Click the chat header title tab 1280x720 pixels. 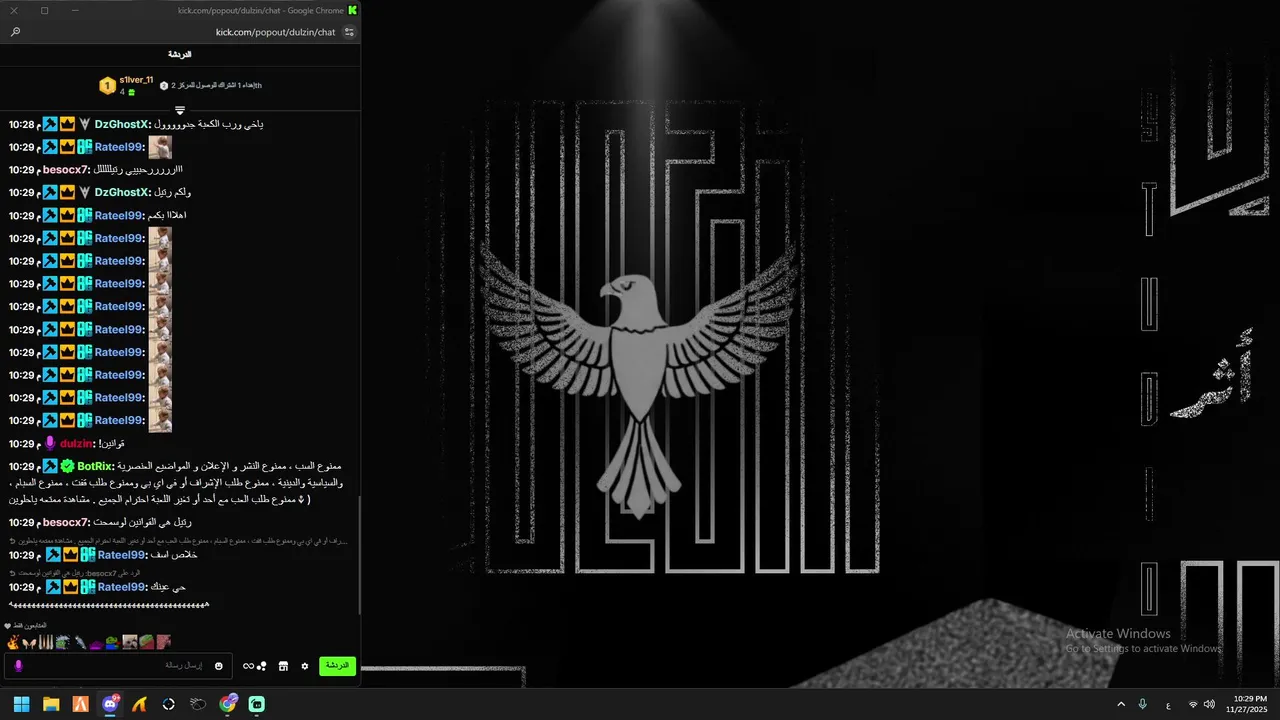(180, 54)
